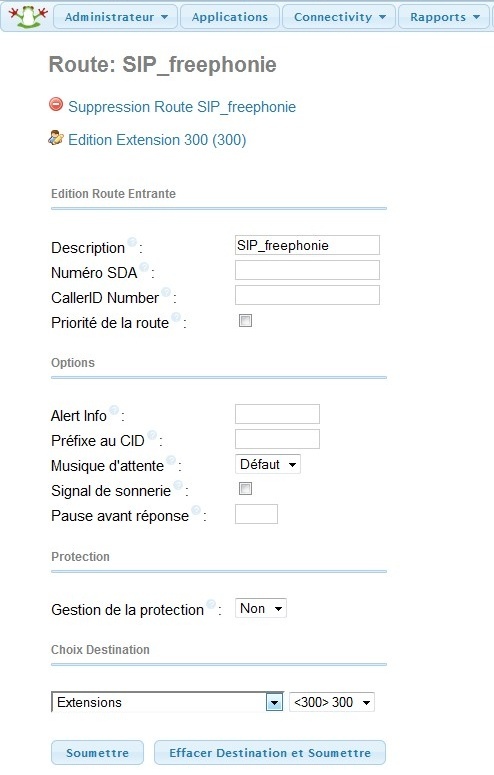Open the Administrateur menu
Screen dimensions: 494x775
pyautogui.click(x=116, y=17)
